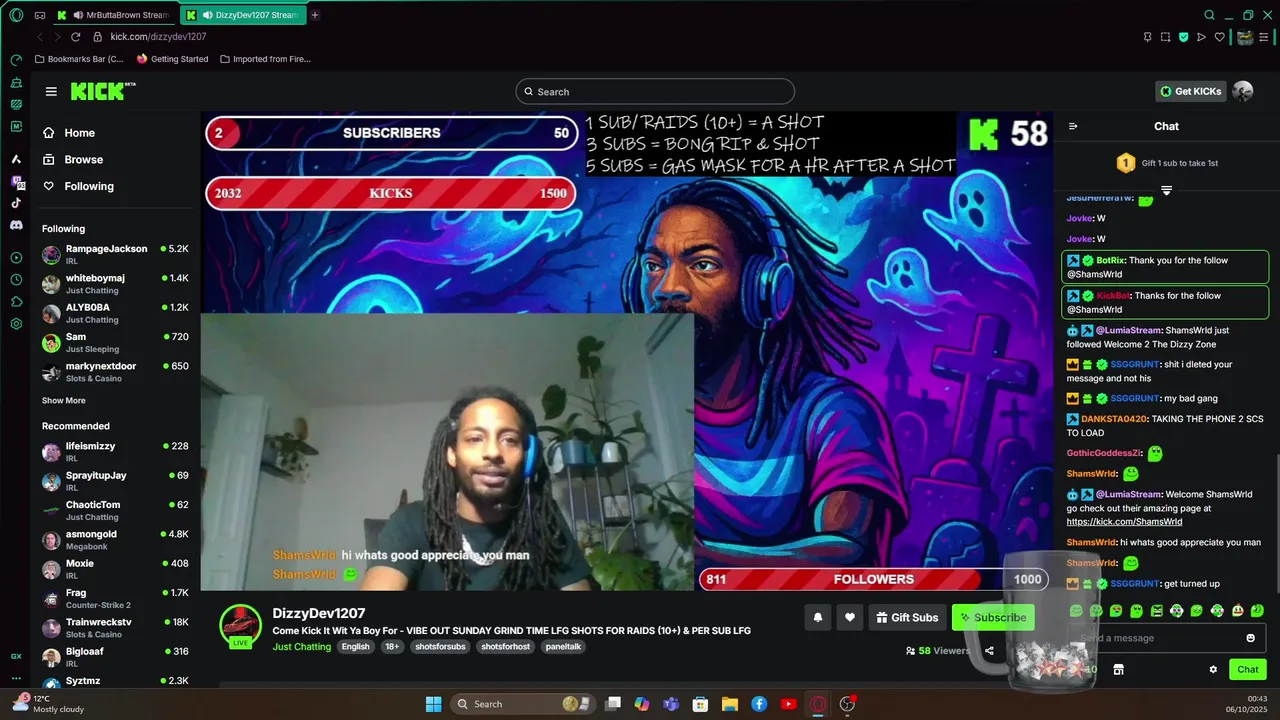
Task: Open a new browser tab
Action: click(x=314, y=15)
